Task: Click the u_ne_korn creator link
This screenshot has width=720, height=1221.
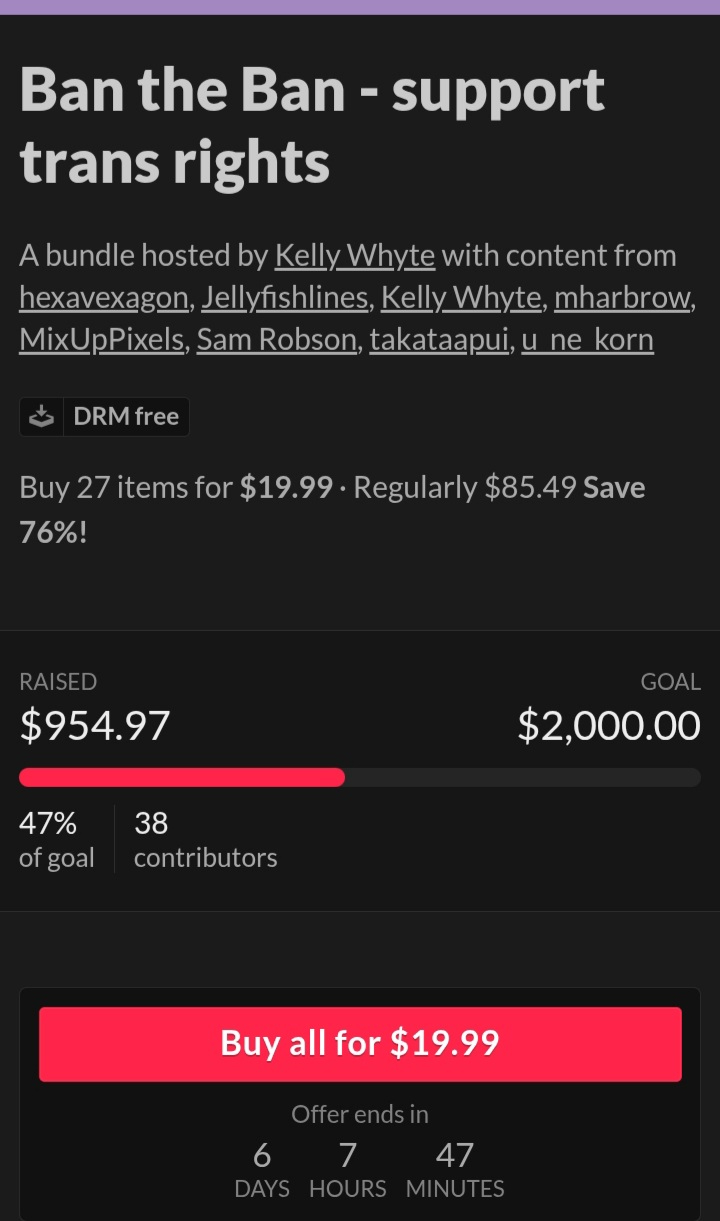Action: click(588, 340)
